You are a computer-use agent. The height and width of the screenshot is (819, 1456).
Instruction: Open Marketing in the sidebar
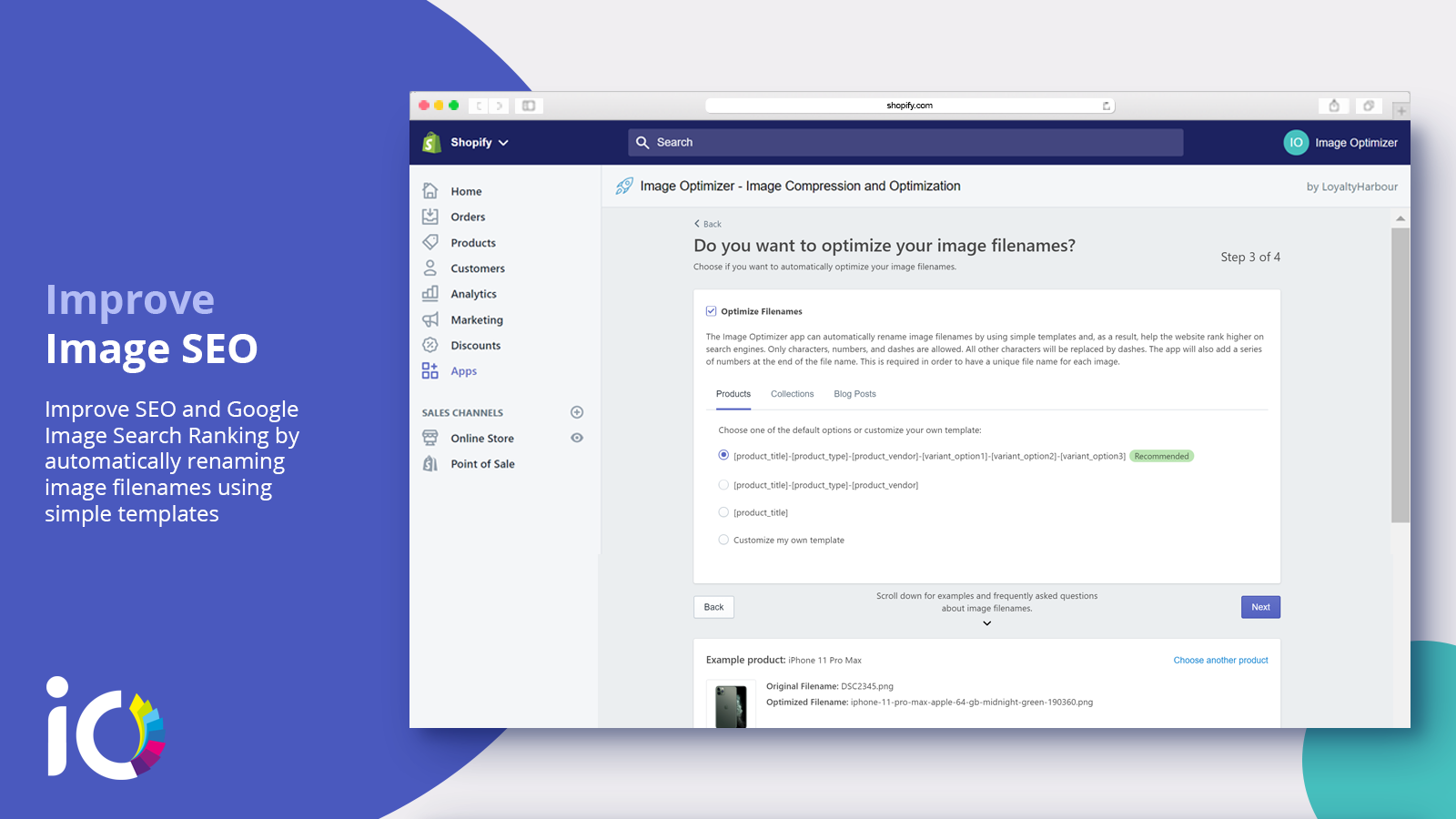[x=477, y=319]
